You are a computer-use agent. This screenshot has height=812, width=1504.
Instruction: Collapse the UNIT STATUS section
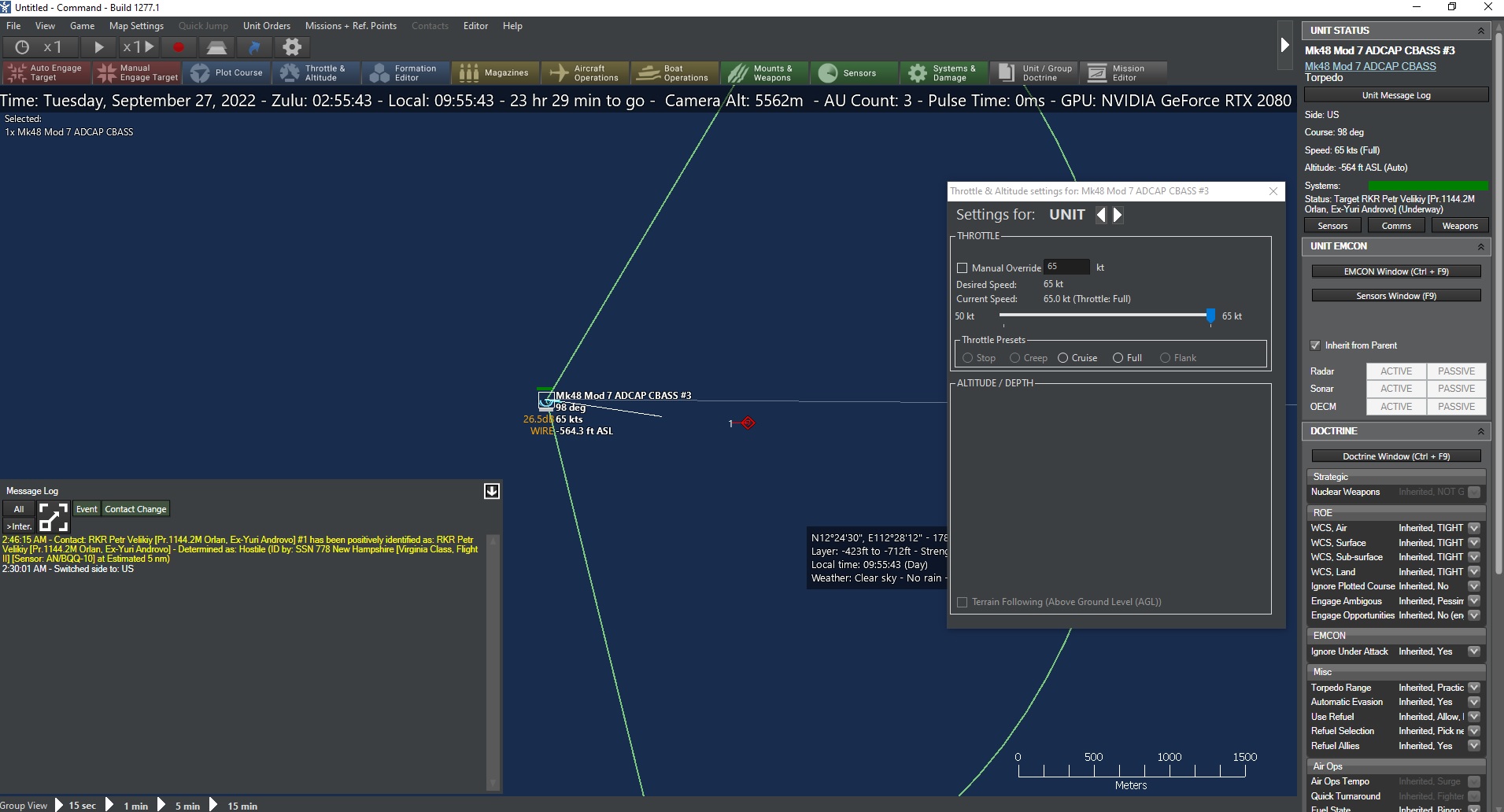(1480, 31)
